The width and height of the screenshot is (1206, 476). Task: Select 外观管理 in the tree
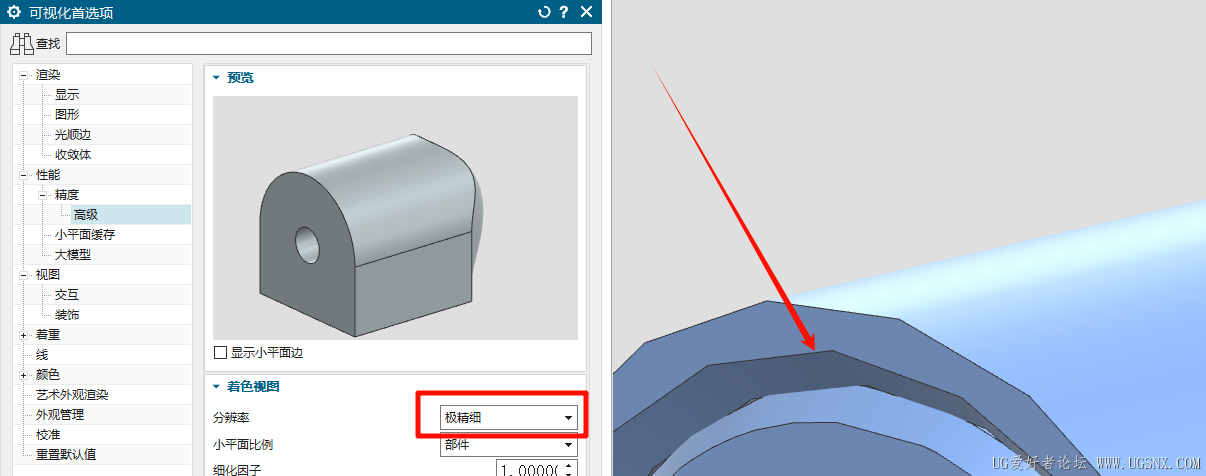point(60,414)
